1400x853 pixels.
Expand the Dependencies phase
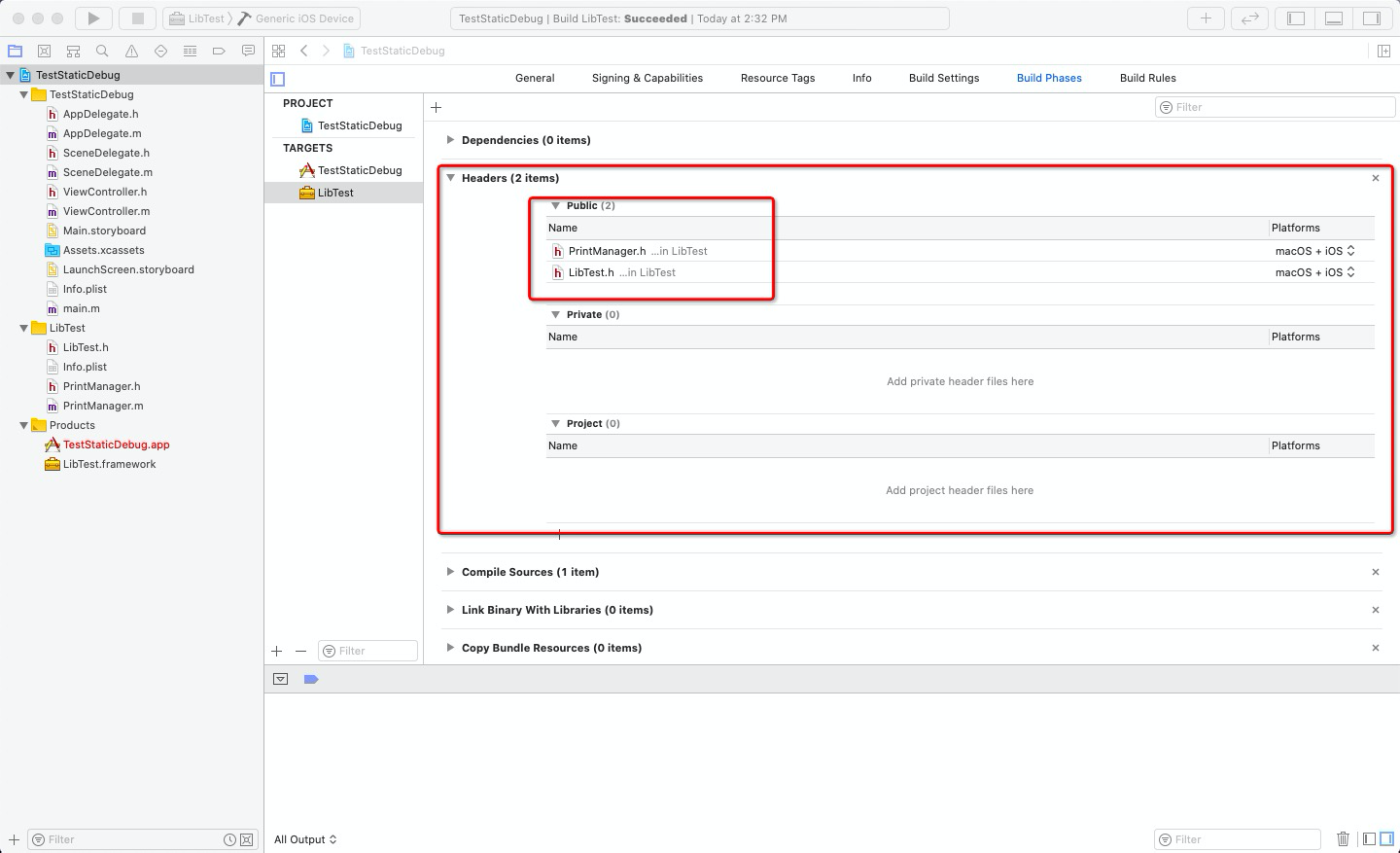pyautogui.click(x=450, y=140)
